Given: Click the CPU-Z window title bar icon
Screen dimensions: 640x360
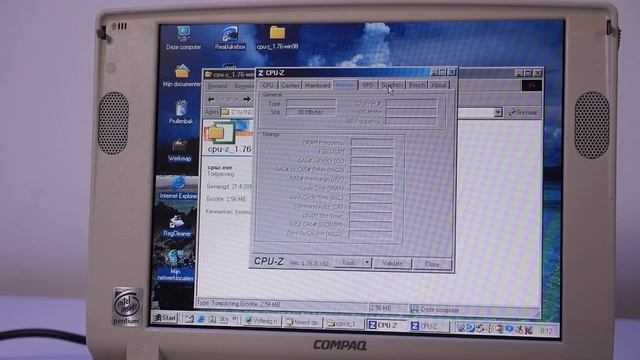Looking at the screenshot, I should (260, 73).
